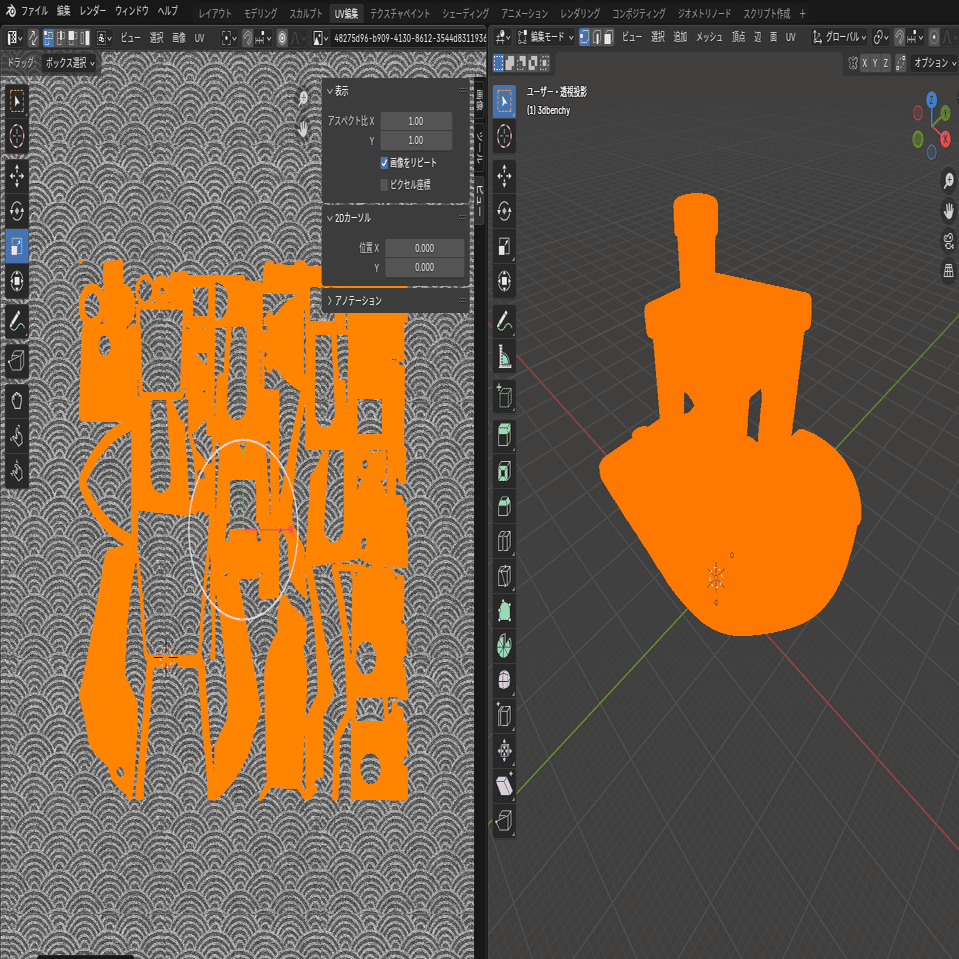
Task: Open the 画像 menu in UV editor
Action: pyautogui.click(x=179, y=38)
